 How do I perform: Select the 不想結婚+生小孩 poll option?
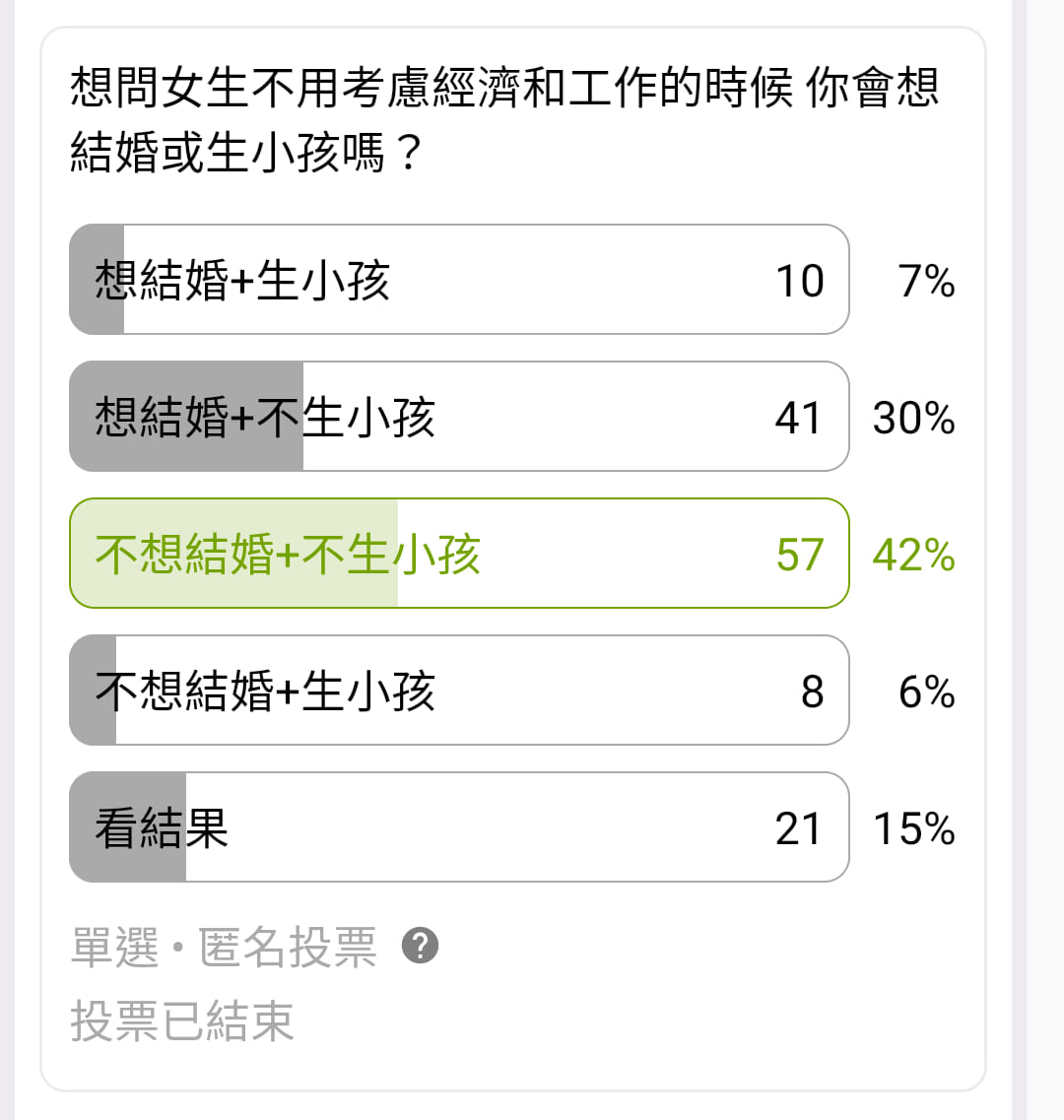[459, 692]
